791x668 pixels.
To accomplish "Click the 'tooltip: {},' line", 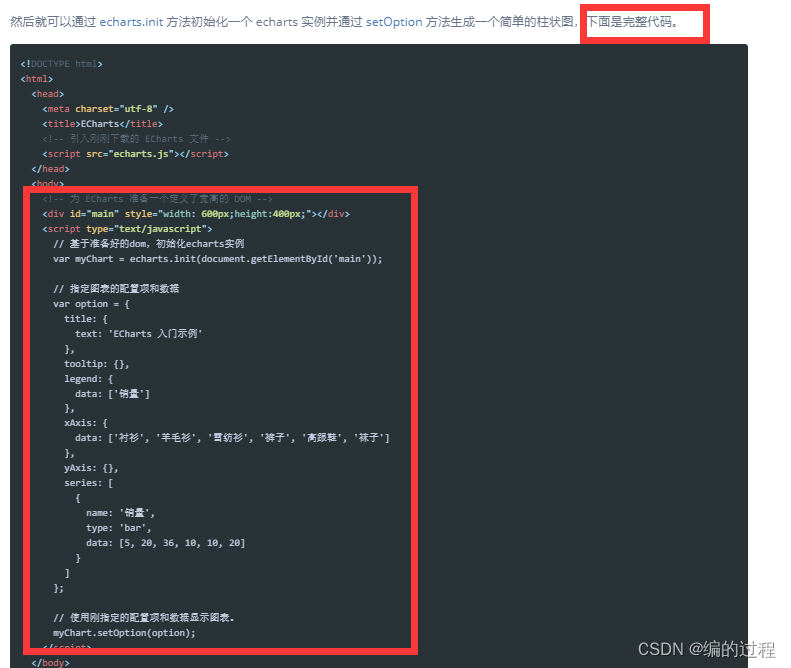I will pyautogui.click(x=96, y=364).
